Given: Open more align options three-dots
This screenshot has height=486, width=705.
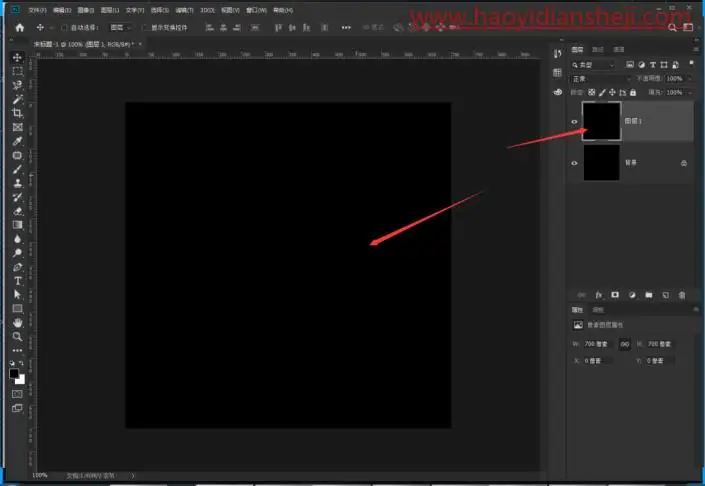Looking at the screenshot, I should [x=346, y=27].
